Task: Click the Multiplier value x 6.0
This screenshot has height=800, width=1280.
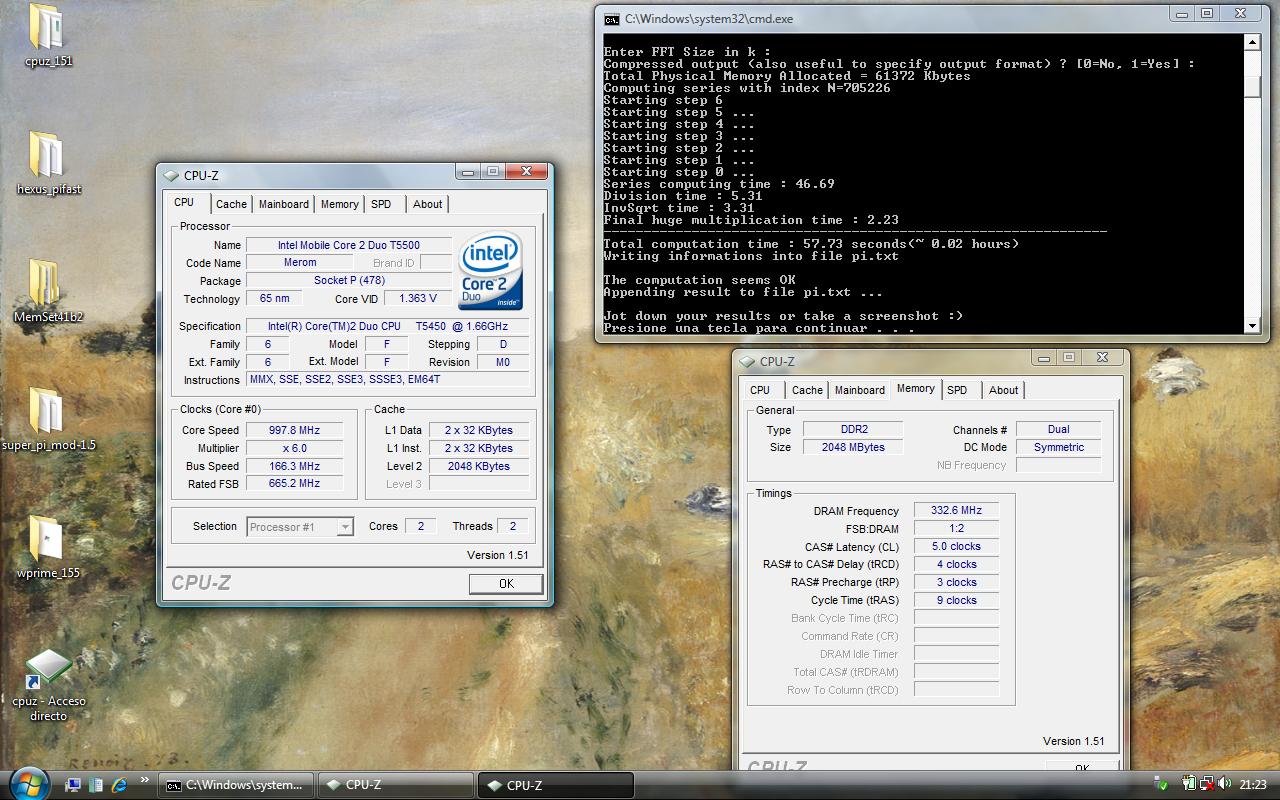Action: (295, 448)
